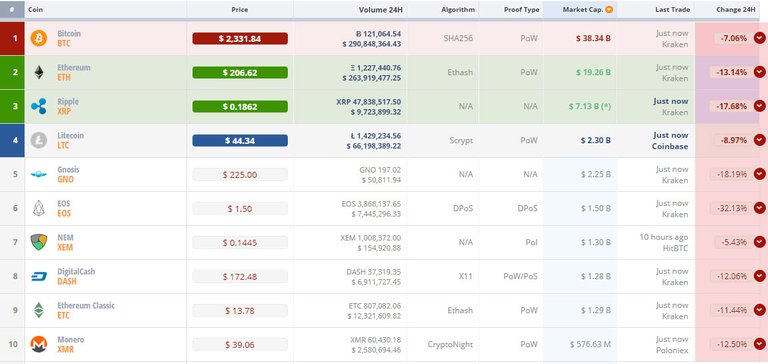Expand Monero row details chevron
The image size is (768, 364).
pos(759,344)
